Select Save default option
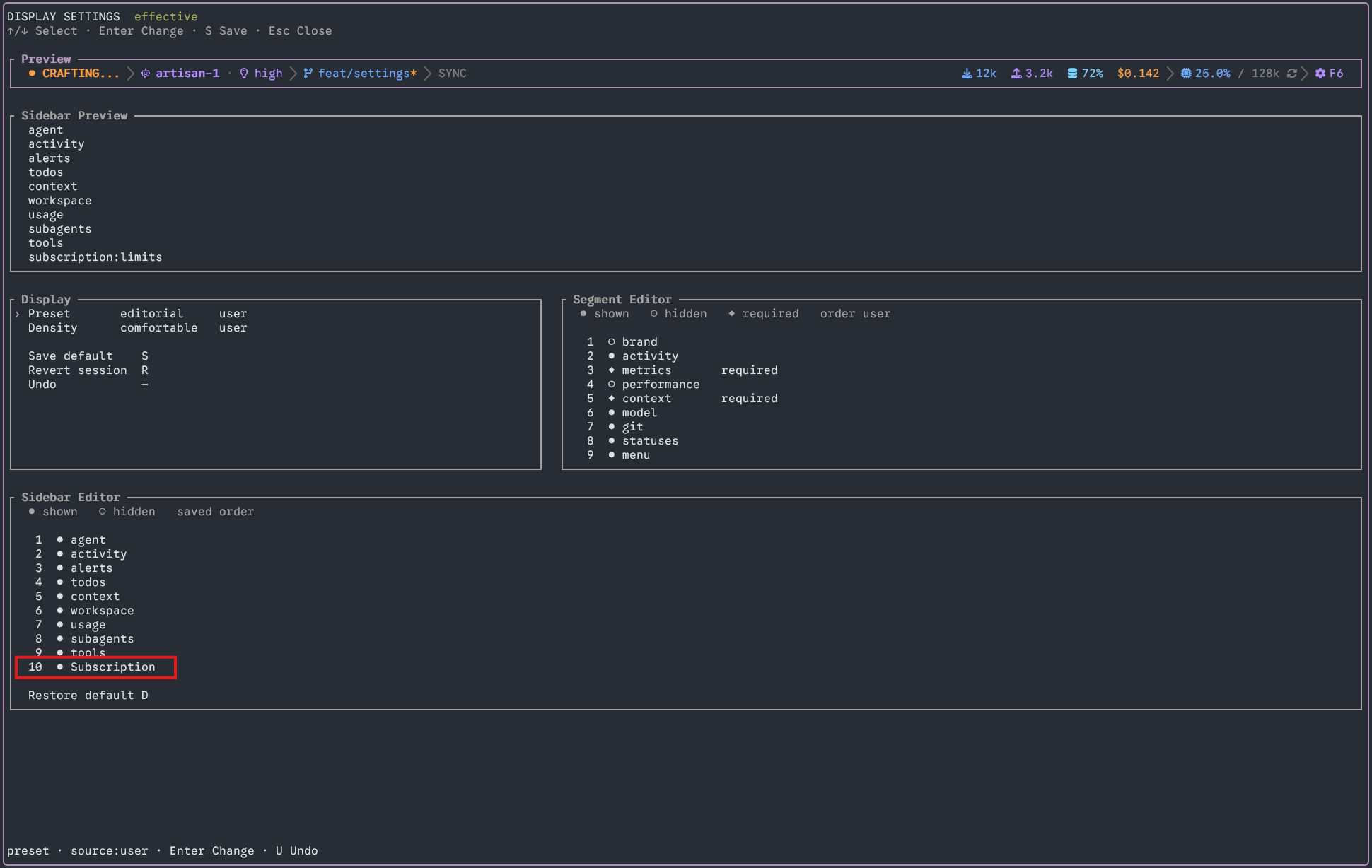This screenshot has height=868, width=1372. click(x=88, y=356)
